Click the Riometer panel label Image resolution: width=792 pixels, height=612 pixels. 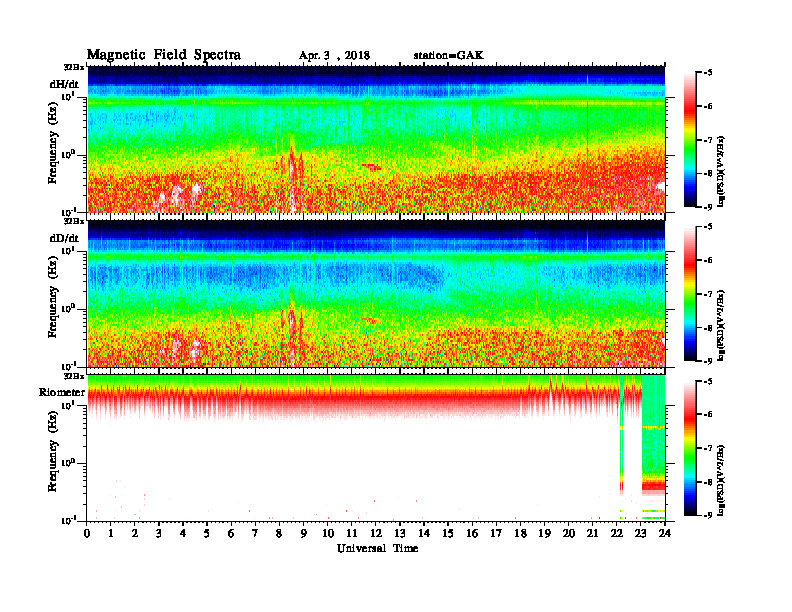62,392
